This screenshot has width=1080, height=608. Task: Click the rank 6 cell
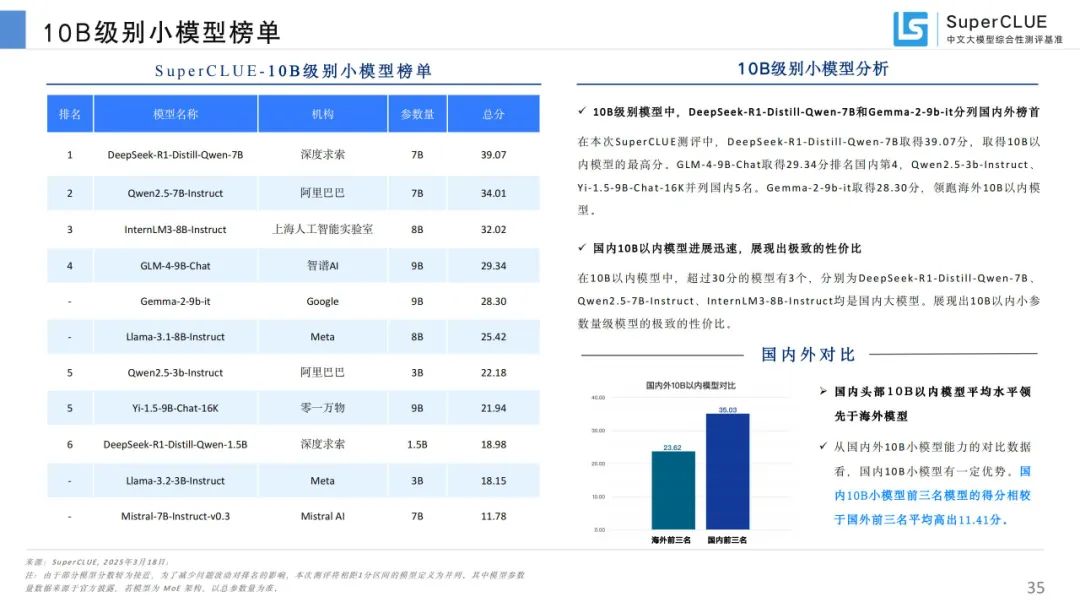tap(70, 445)
